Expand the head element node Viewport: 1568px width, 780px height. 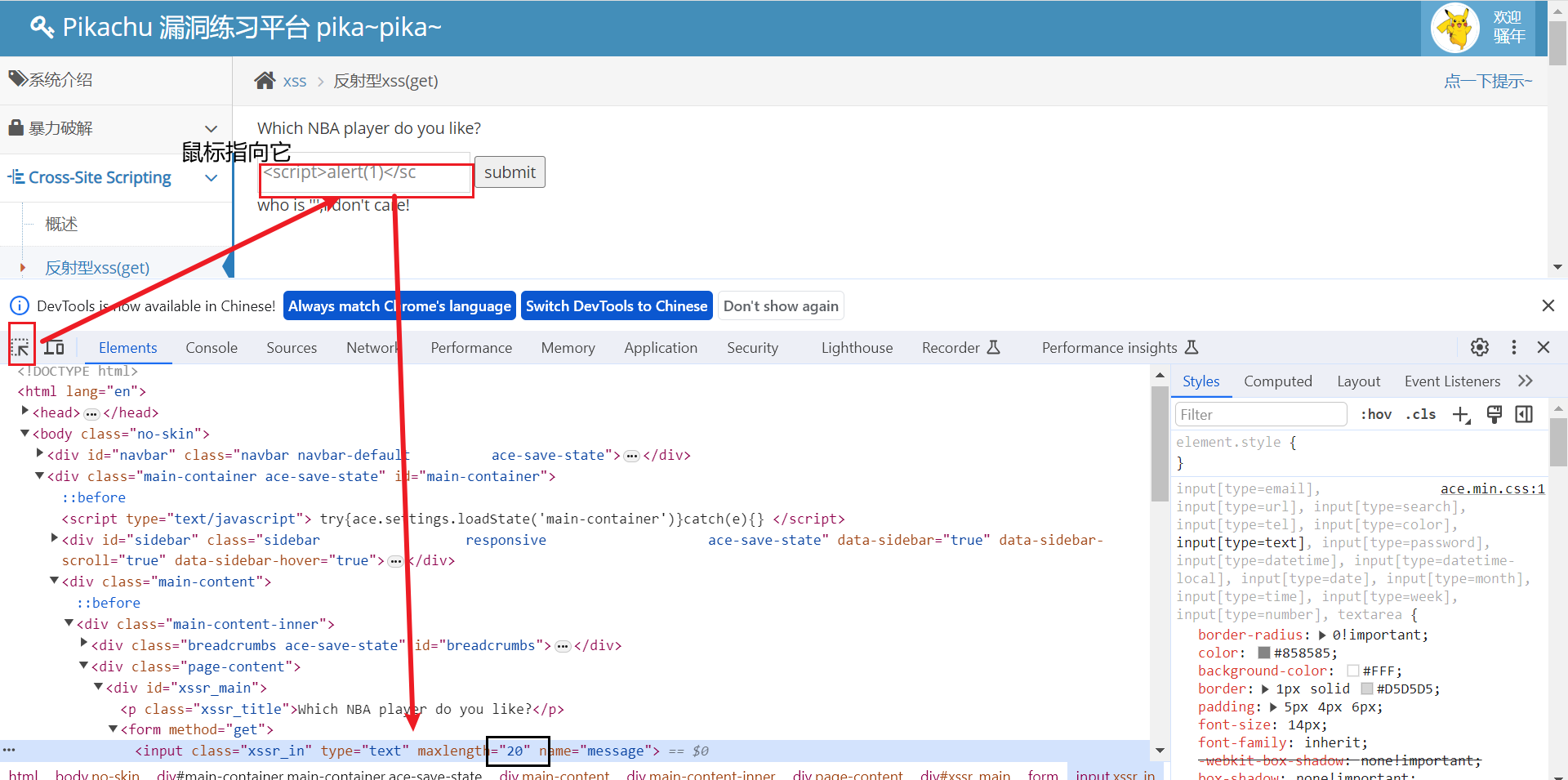click(24, 411)
